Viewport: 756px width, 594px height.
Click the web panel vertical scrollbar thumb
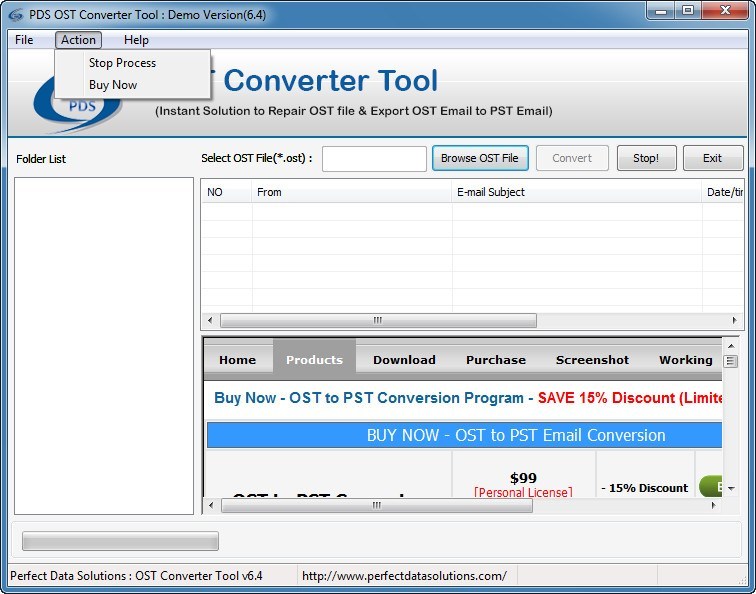click(731, 361)
